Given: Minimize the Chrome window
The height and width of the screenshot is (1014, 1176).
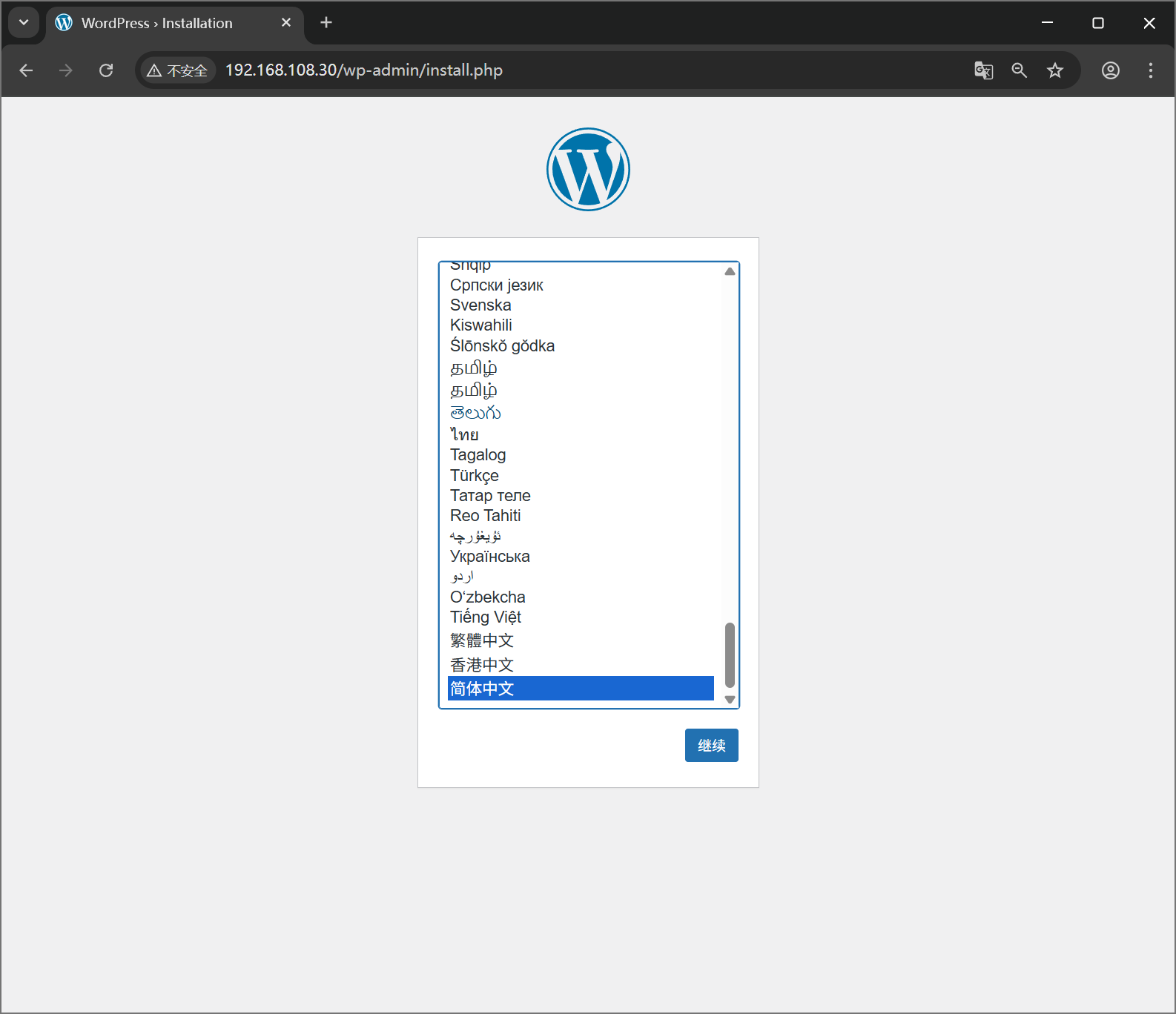Looking at the screenshot, I should pos(1048,23).
